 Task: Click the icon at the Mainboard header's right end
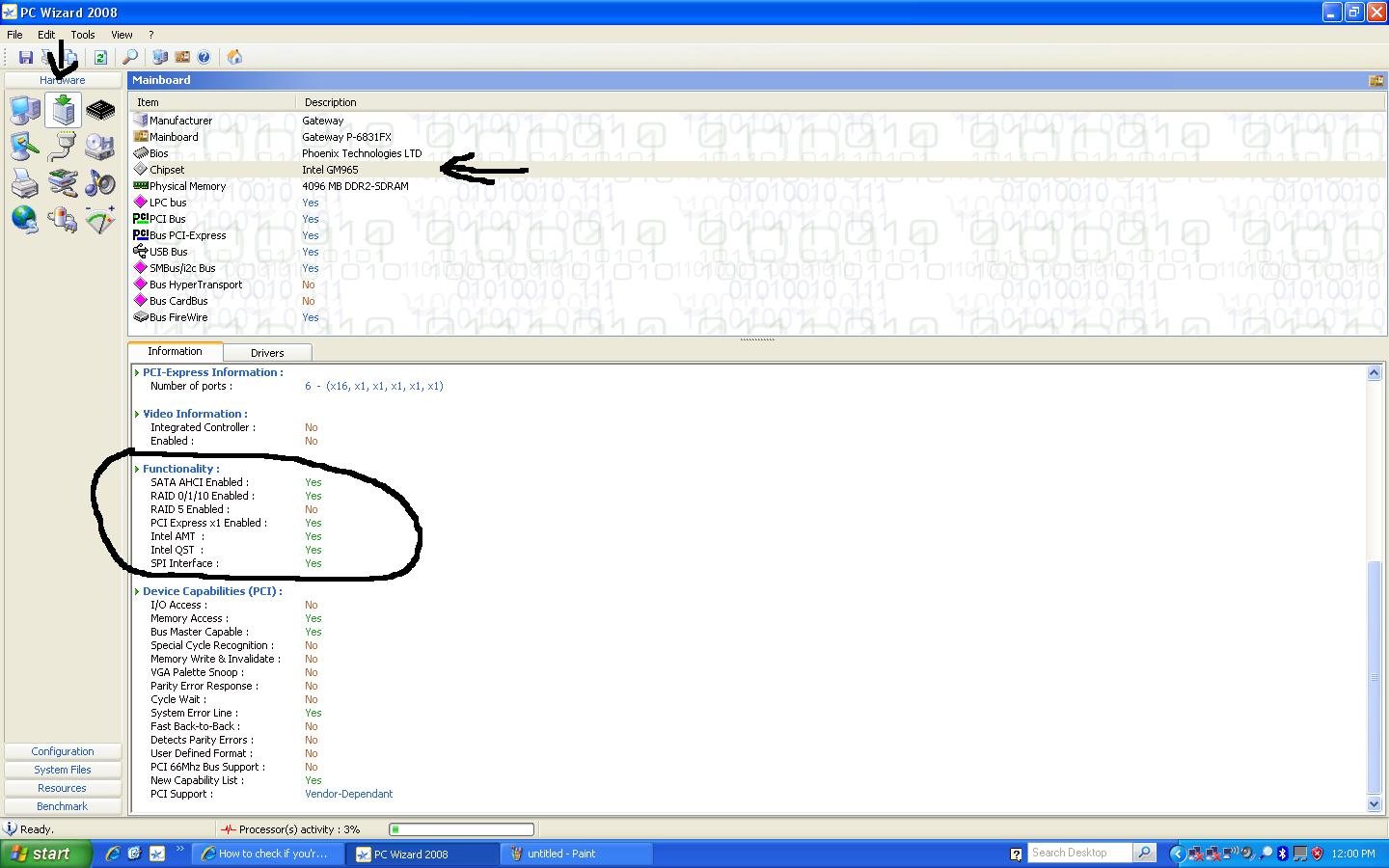1376,80
